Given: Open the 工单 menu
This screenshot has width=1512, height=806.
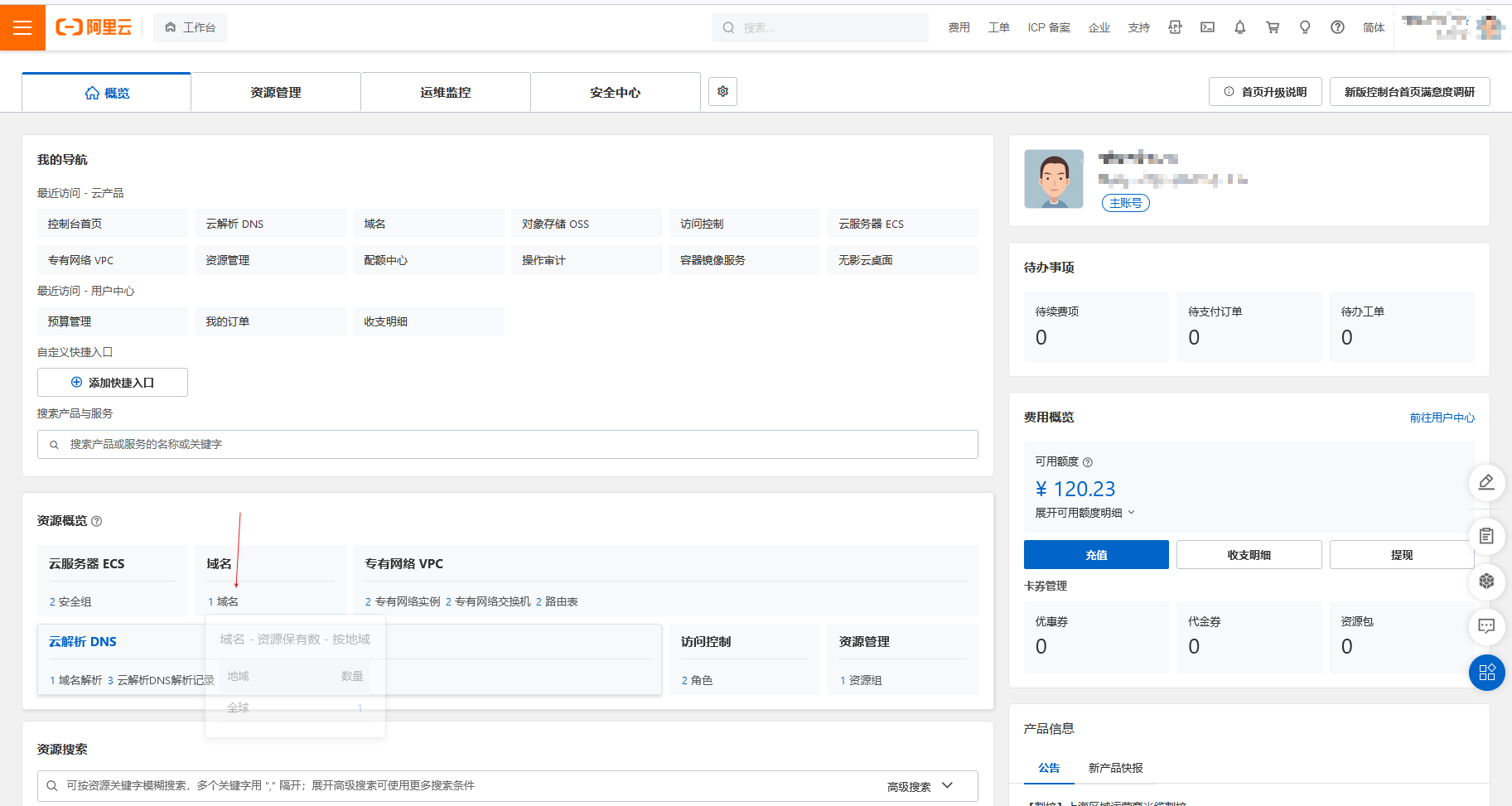Looking at the screenshot, I should pyautogui.click(x=998, y=27).
